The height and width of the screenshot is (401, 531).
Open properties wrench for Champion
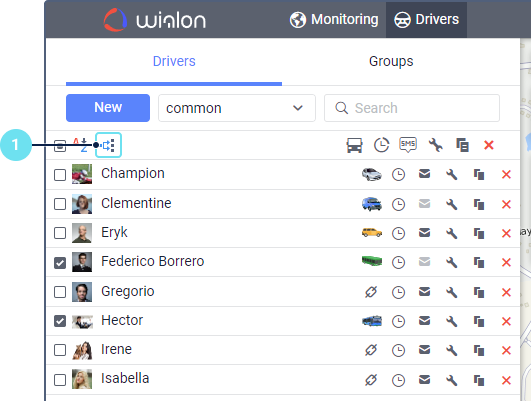click(451, 175)
